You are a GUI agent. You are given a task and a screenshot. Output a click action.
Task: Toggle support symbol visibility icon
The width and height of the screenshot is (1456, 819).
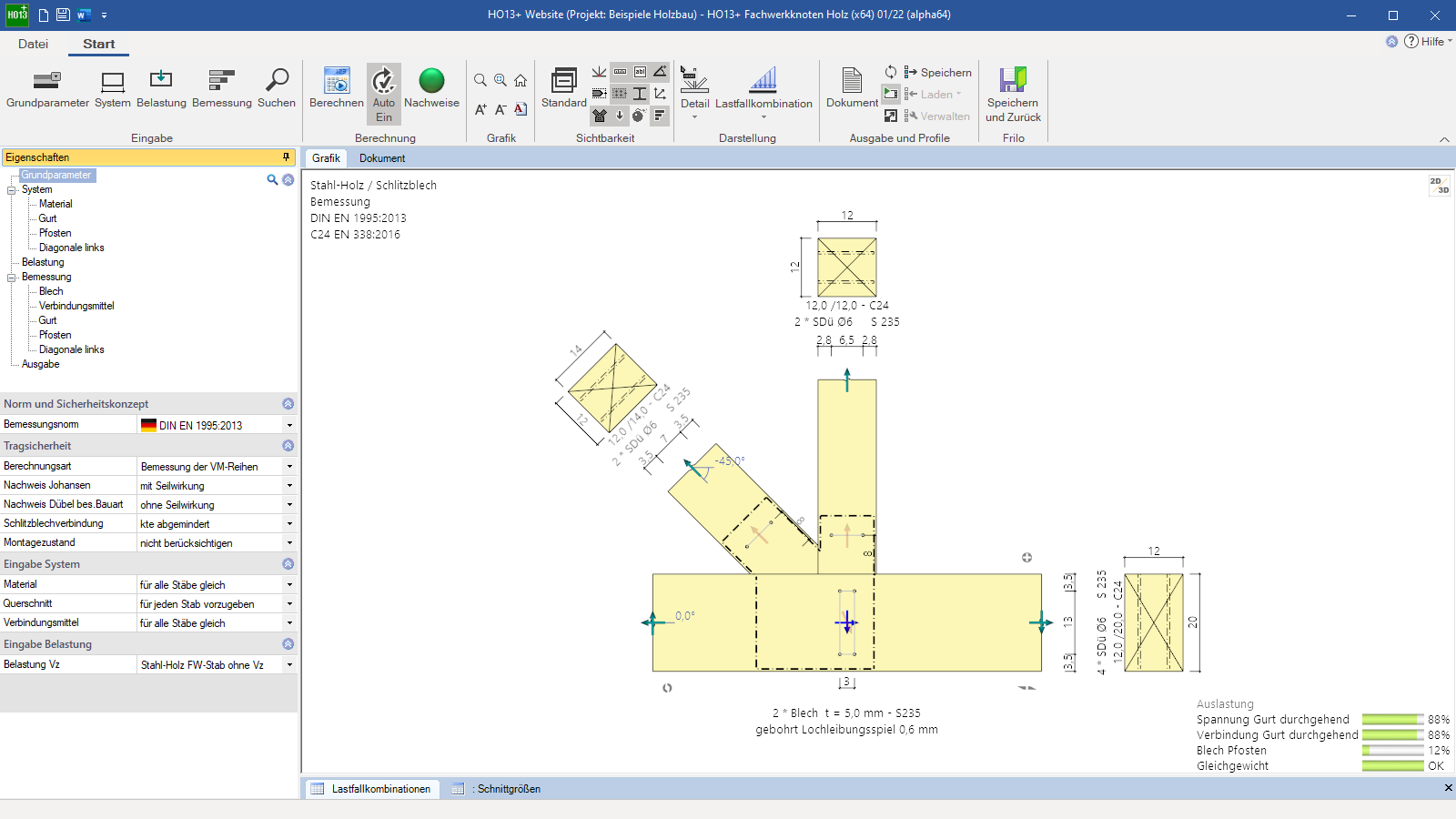600,72
